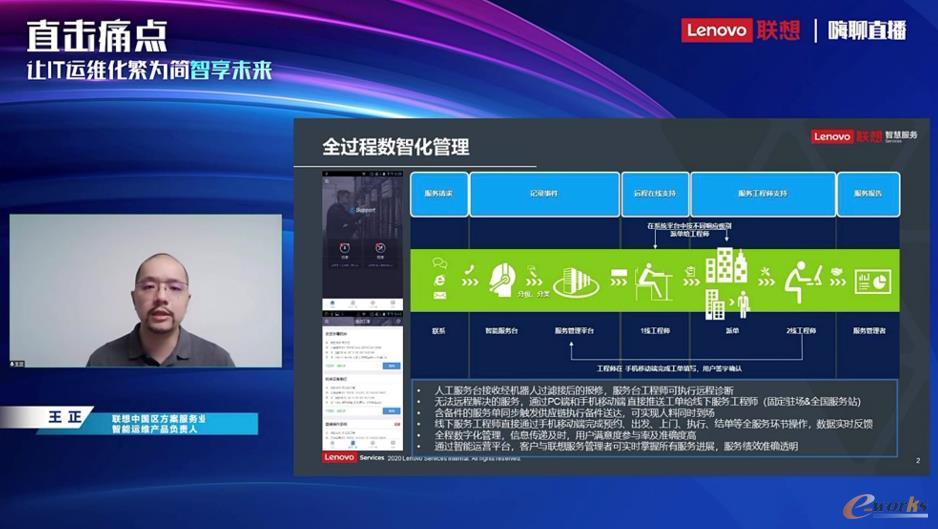
Task: Click the note 工程师在手机移动端完成工单填写
Action: pyautogui.click(x=669, y=369)
